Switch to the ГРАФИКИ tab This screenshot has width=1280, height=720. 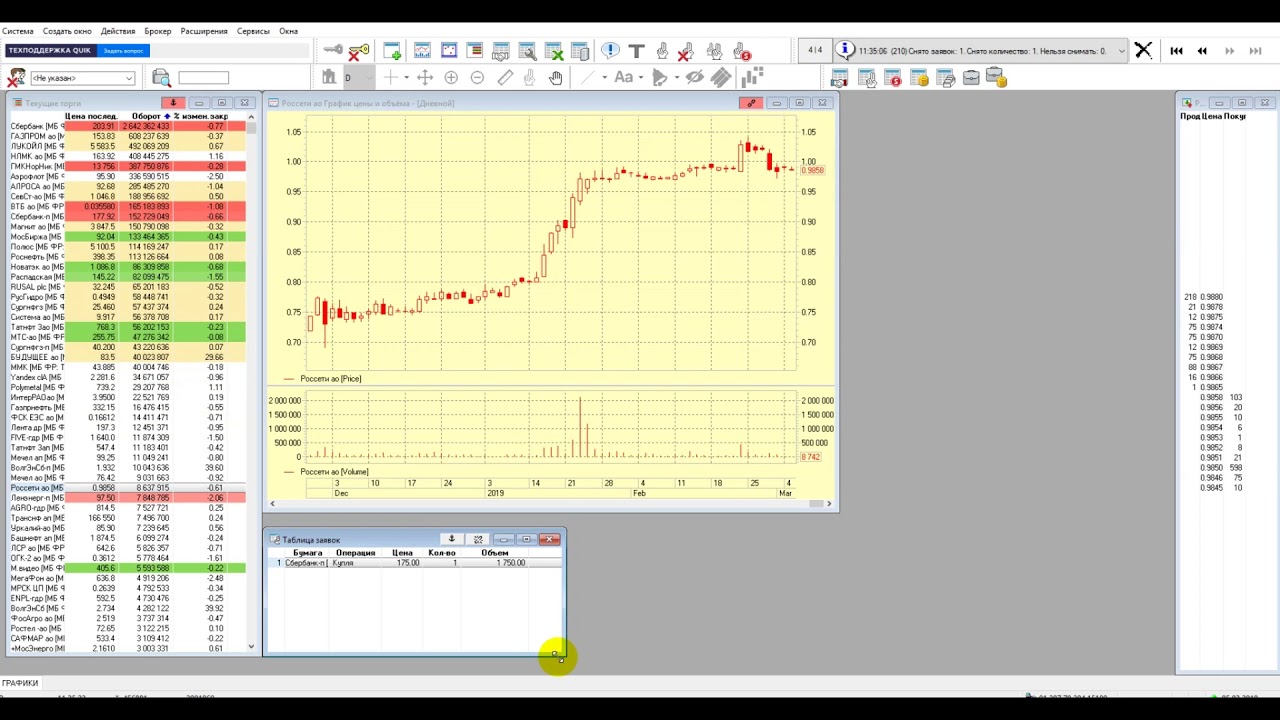click(20, 683)
